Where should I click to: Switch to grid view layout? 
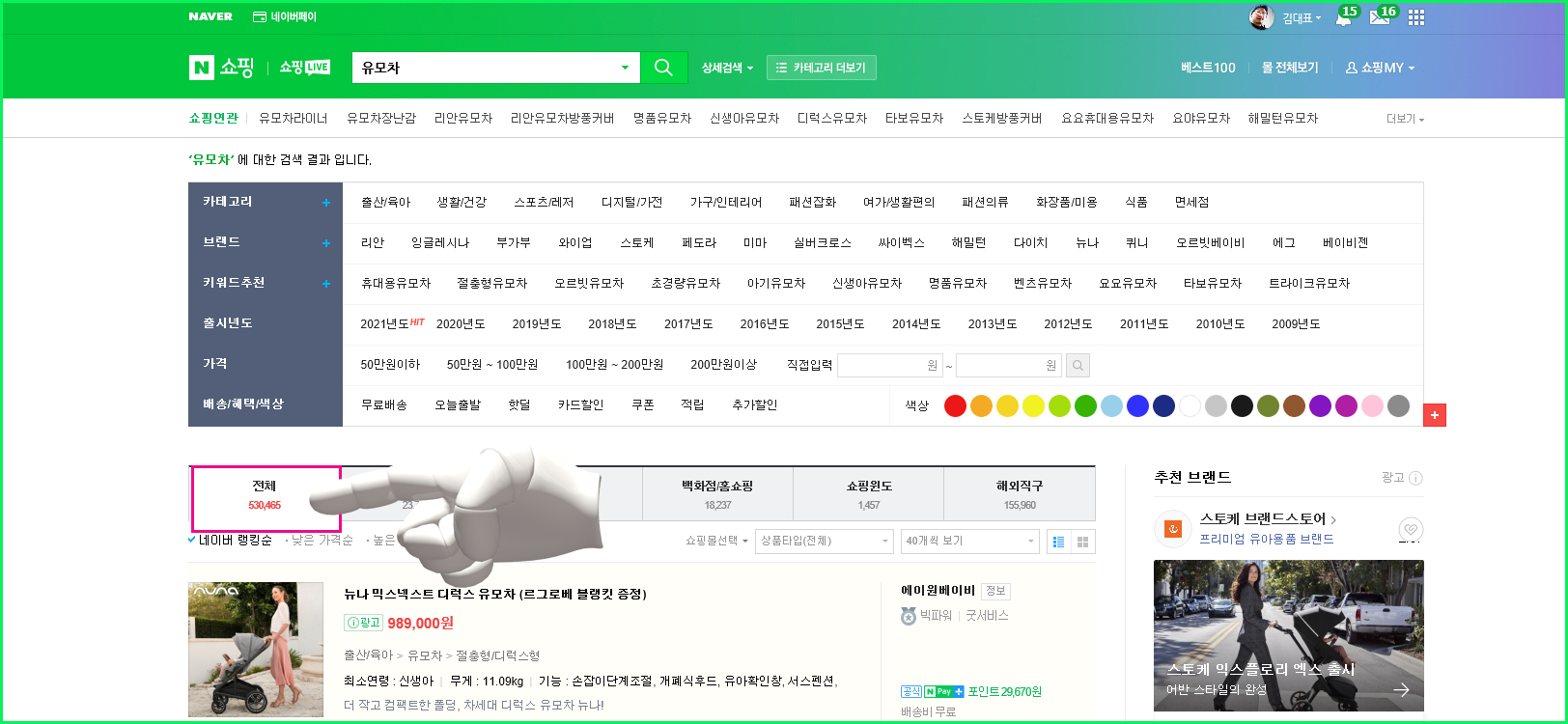1083,542
